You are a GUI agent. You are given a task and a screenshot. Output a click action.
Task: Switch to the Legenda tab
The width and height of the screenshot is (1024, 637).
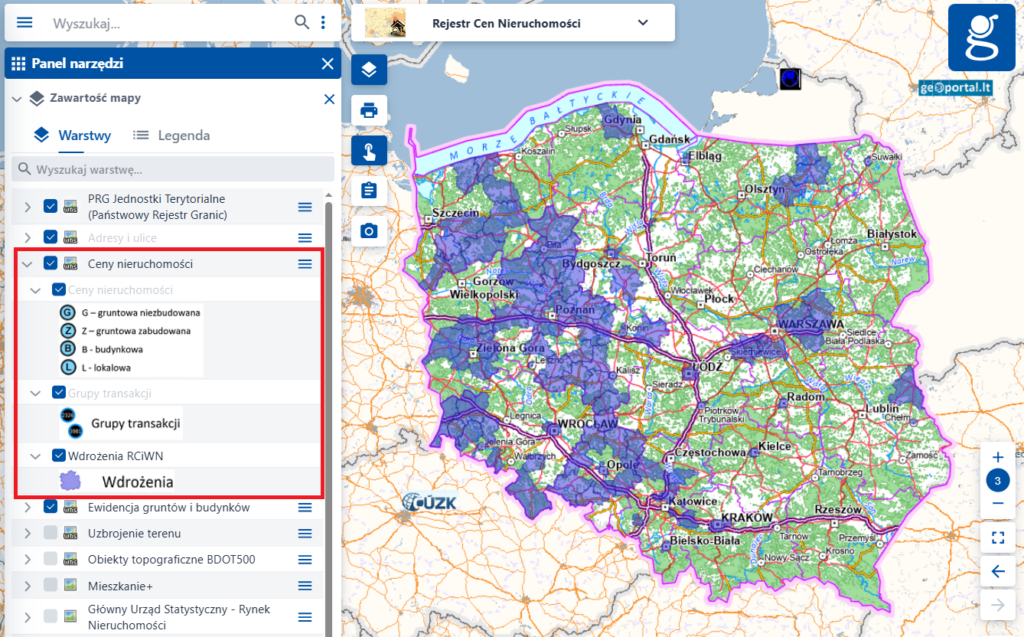coord(171,135)
